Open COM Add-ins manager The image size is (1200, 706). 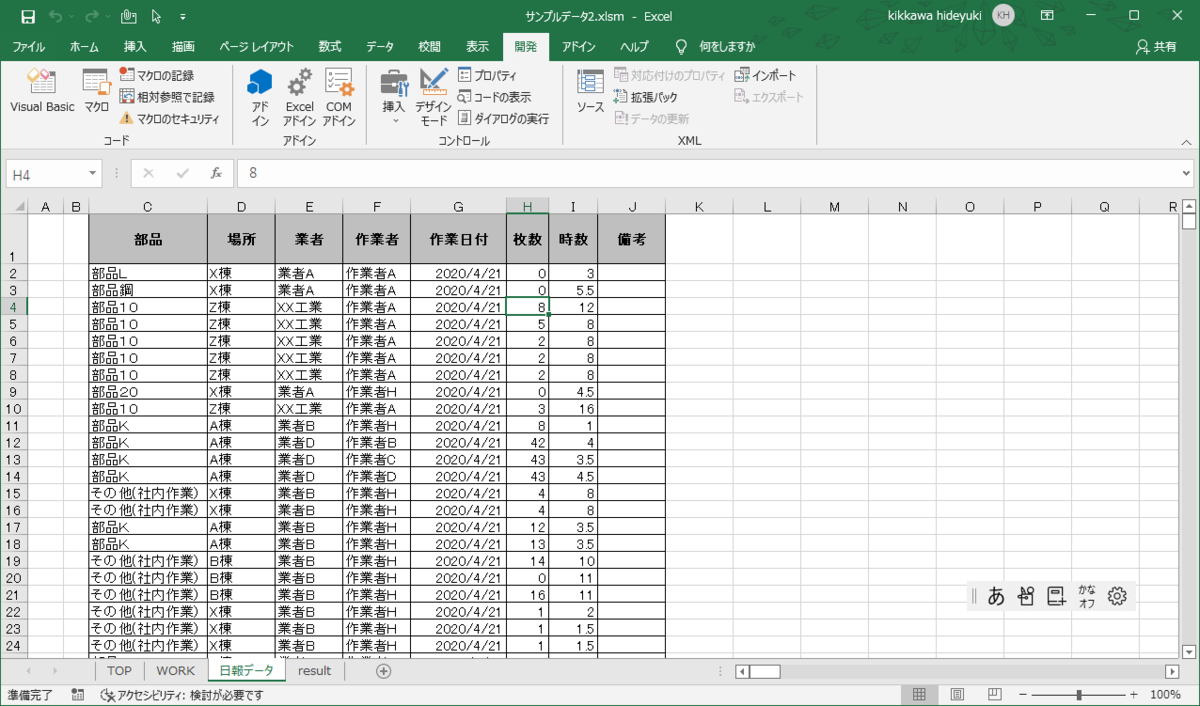[x=339, y=97]
